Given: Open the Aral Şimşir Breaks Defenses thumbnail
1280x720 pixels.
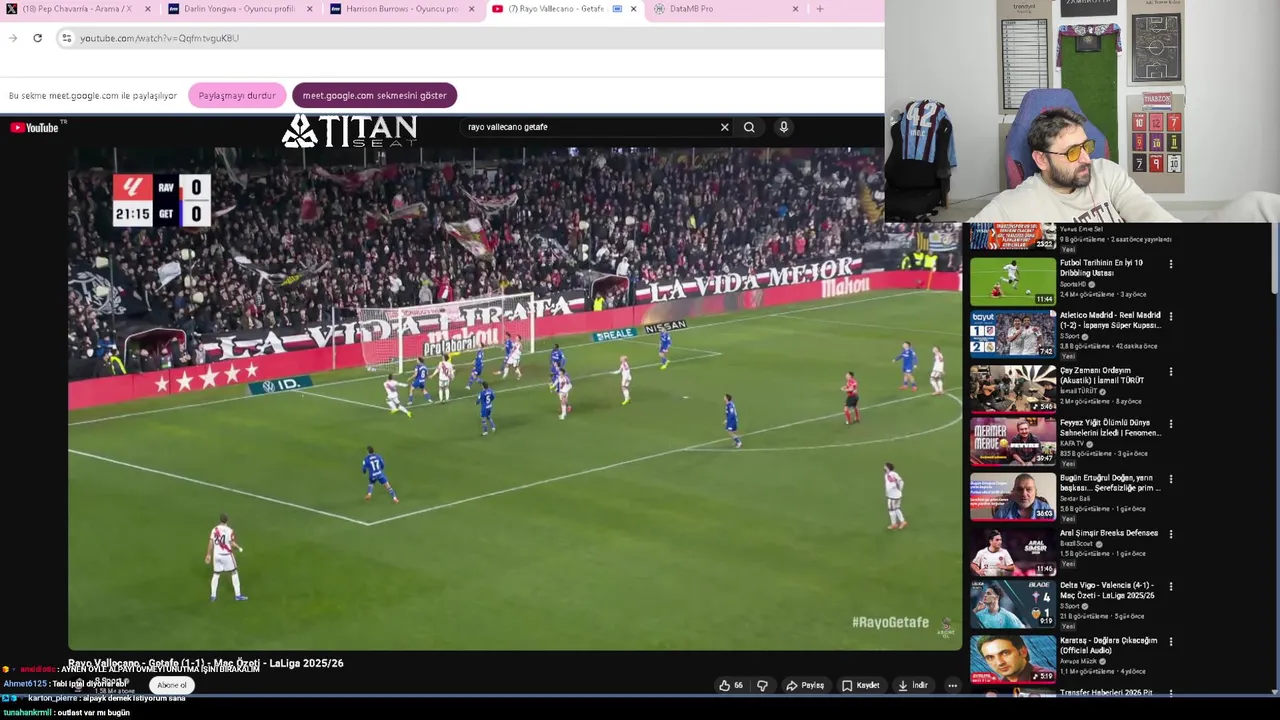Looking at the screenshot, I should pos(1012,550).
